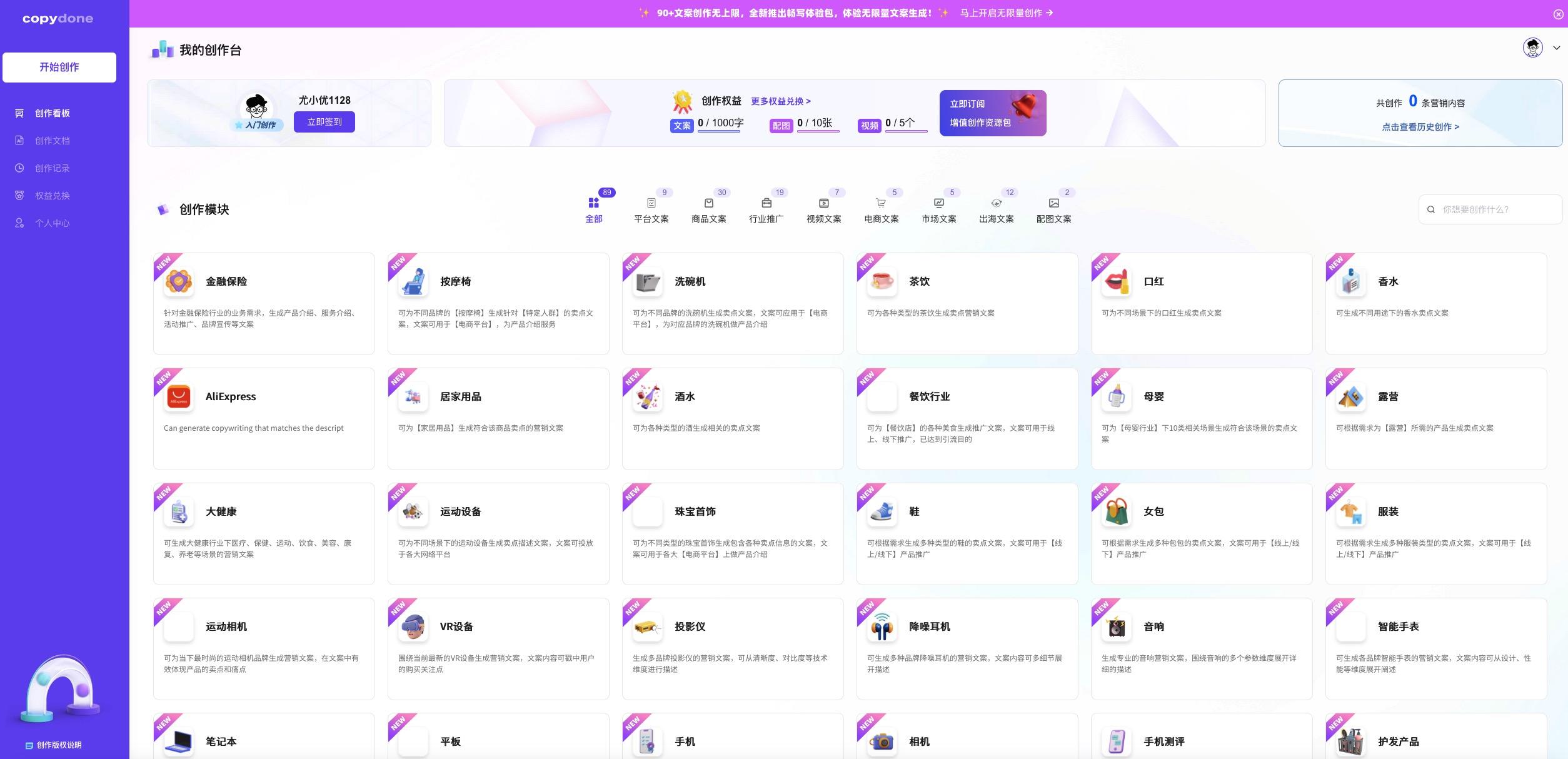Open the 行业推广 tab

pos(766,210)
